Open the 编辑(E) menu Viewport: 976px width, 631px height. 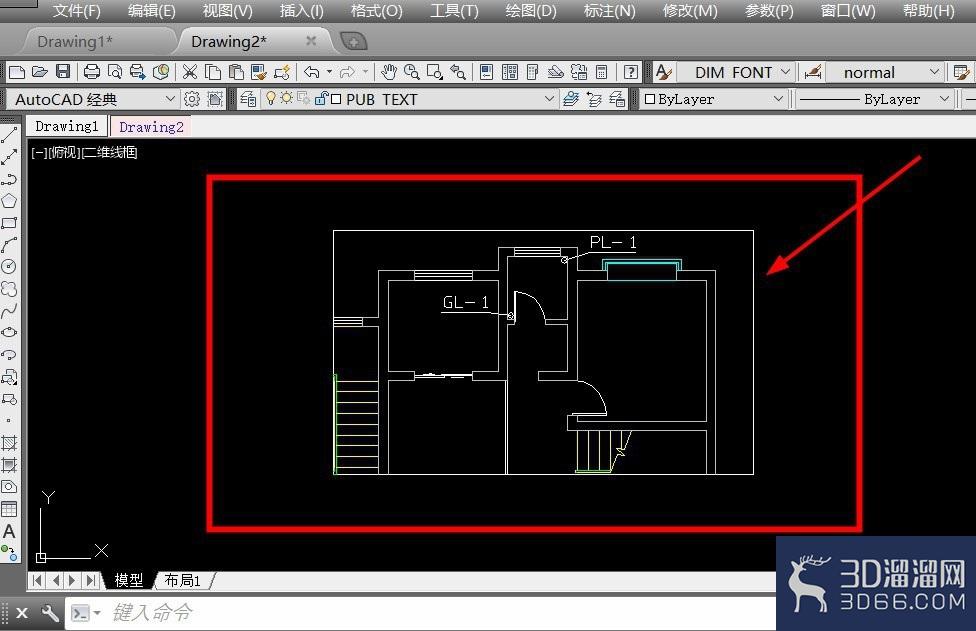pos(151,11)
